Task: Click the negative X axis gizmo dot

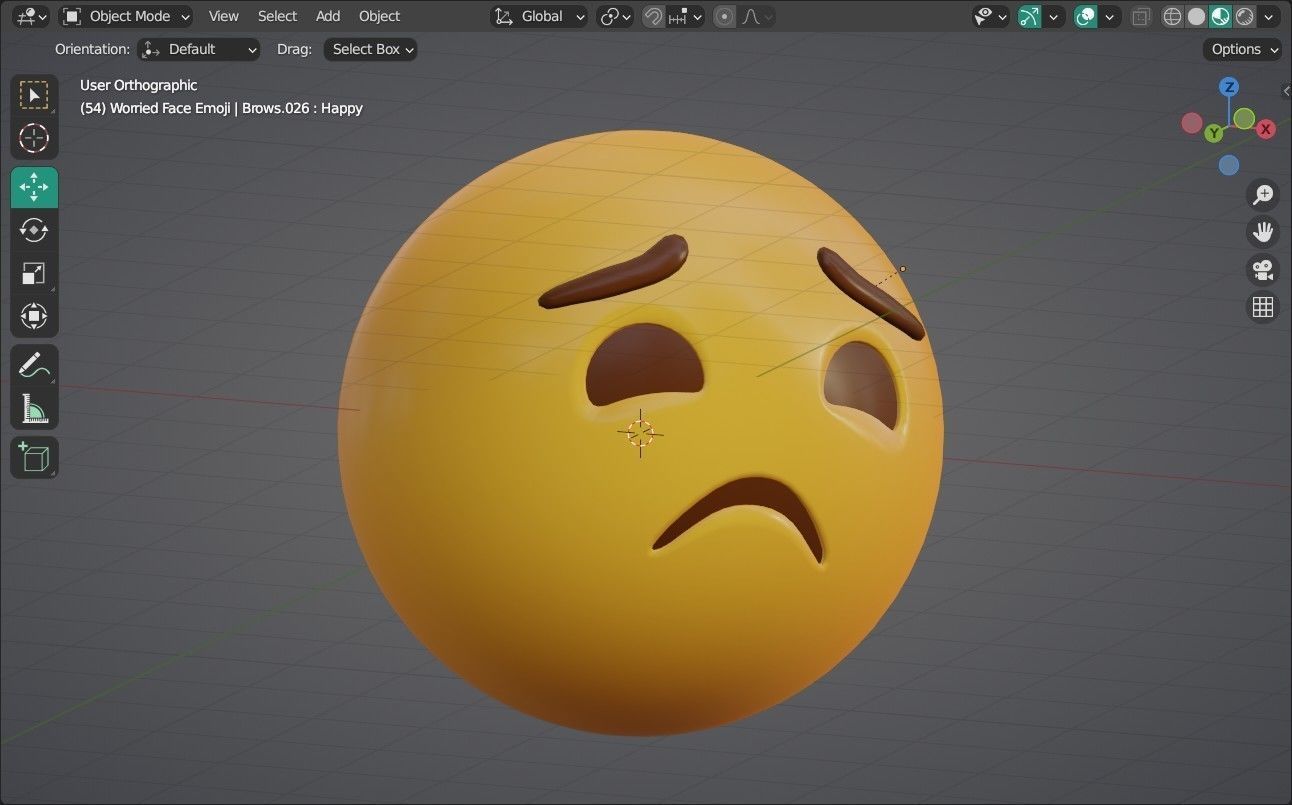Action: [1192, 123]
